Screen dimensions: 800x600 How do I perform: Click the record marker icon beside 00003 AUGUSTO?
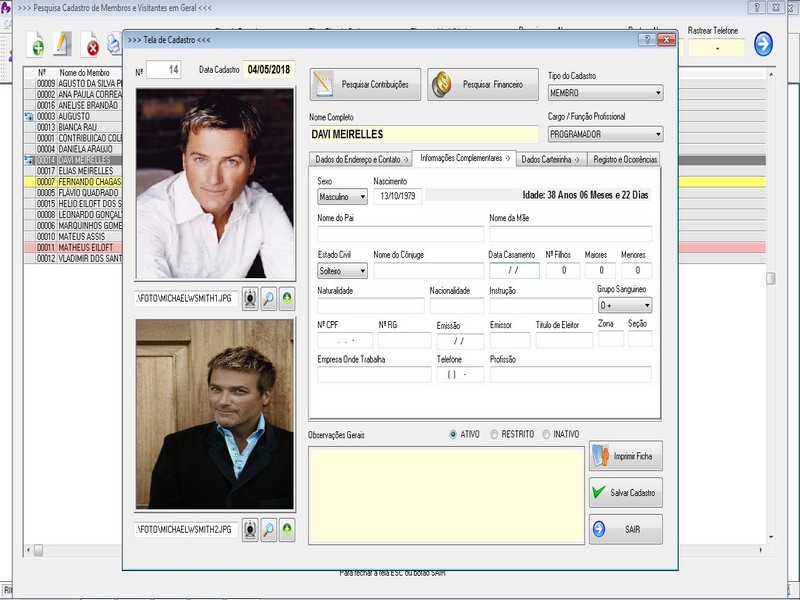[x=29, y=116]
